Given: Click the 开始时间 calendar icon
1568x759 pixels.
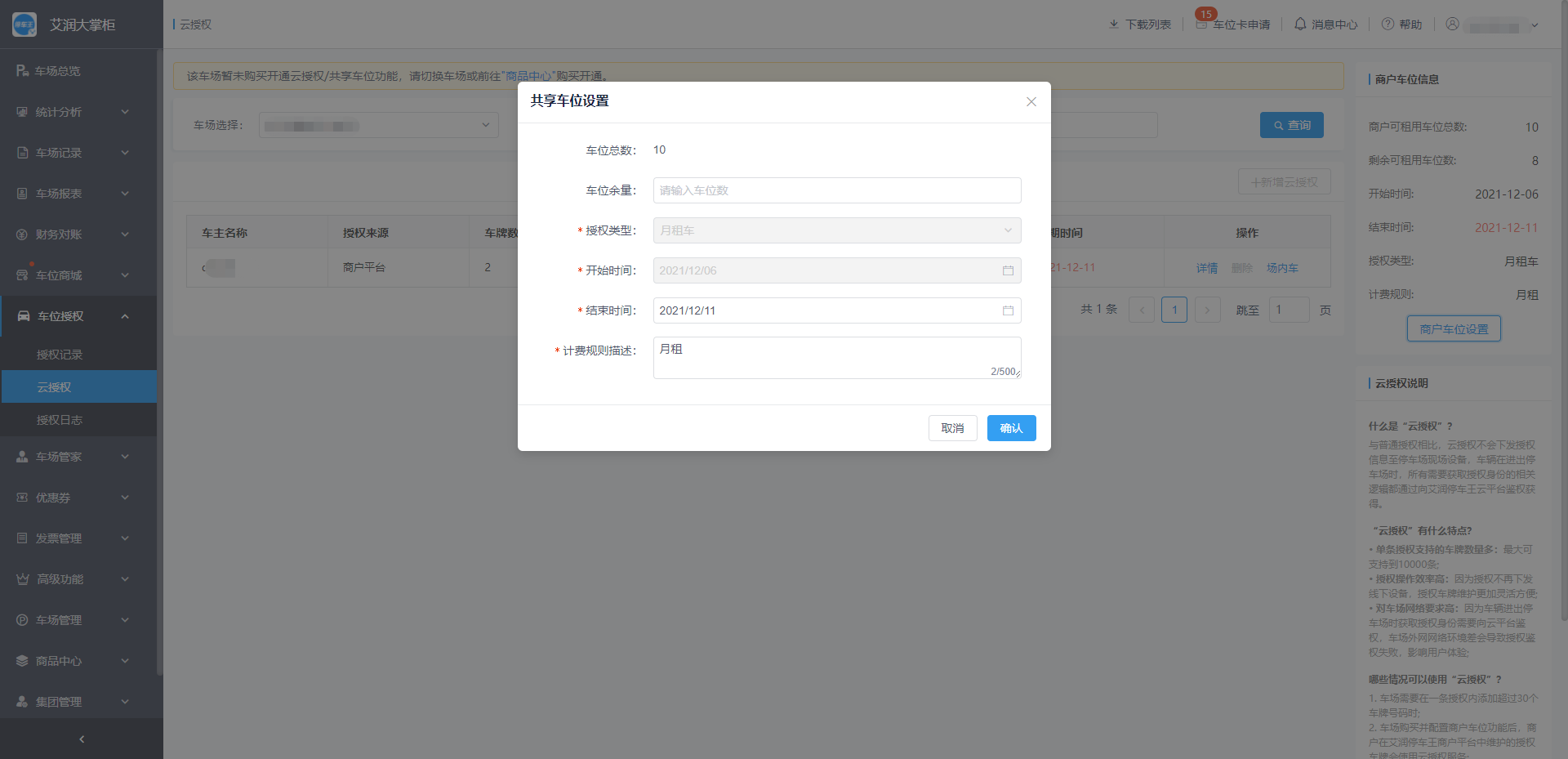Looking at the screenshot, I should pos(1008,270).
